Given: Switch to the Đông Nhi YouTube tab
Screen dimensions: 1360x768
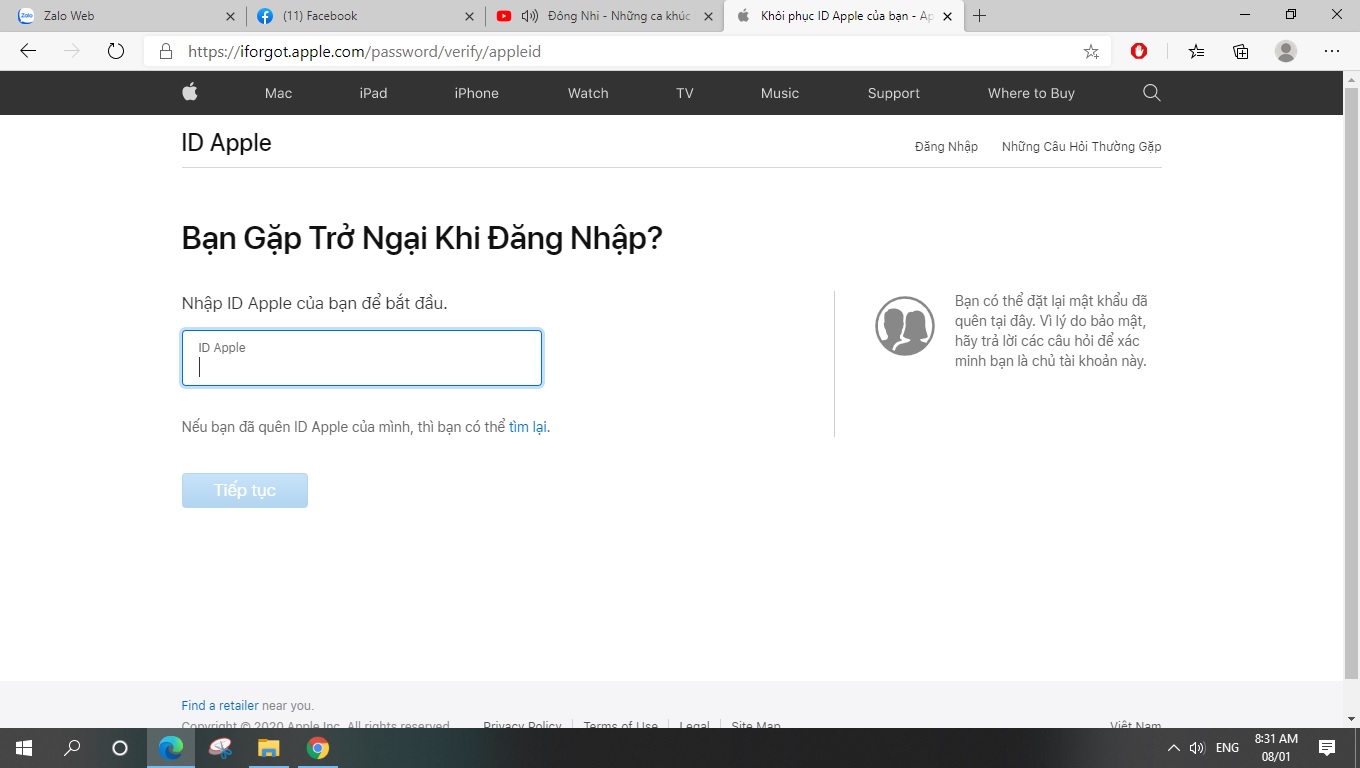Looking at the screenshot, I should [604, 16].
